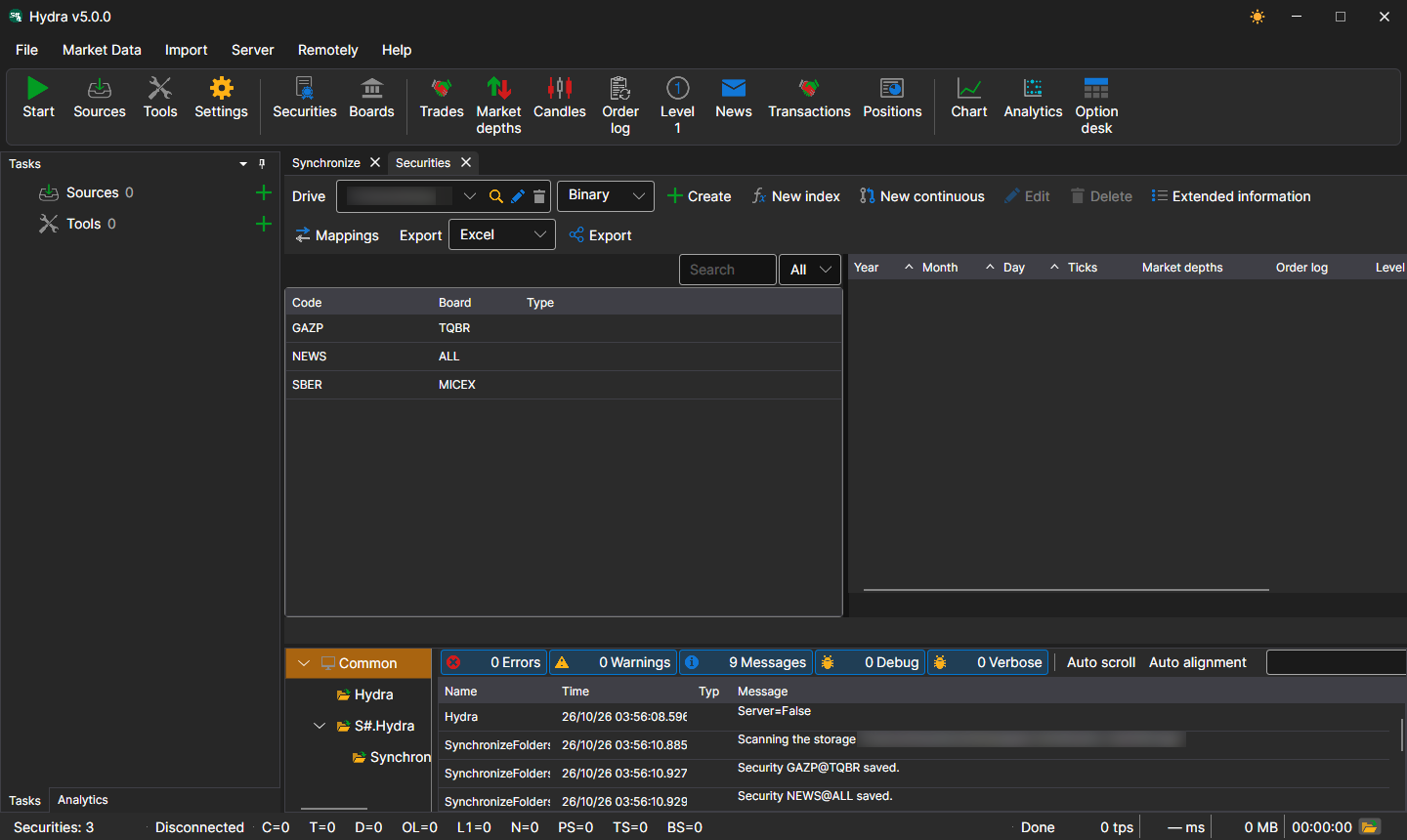Open the All security type dropdown
Viewport: 1407px width, 840px height.
(x=810, y=270)
